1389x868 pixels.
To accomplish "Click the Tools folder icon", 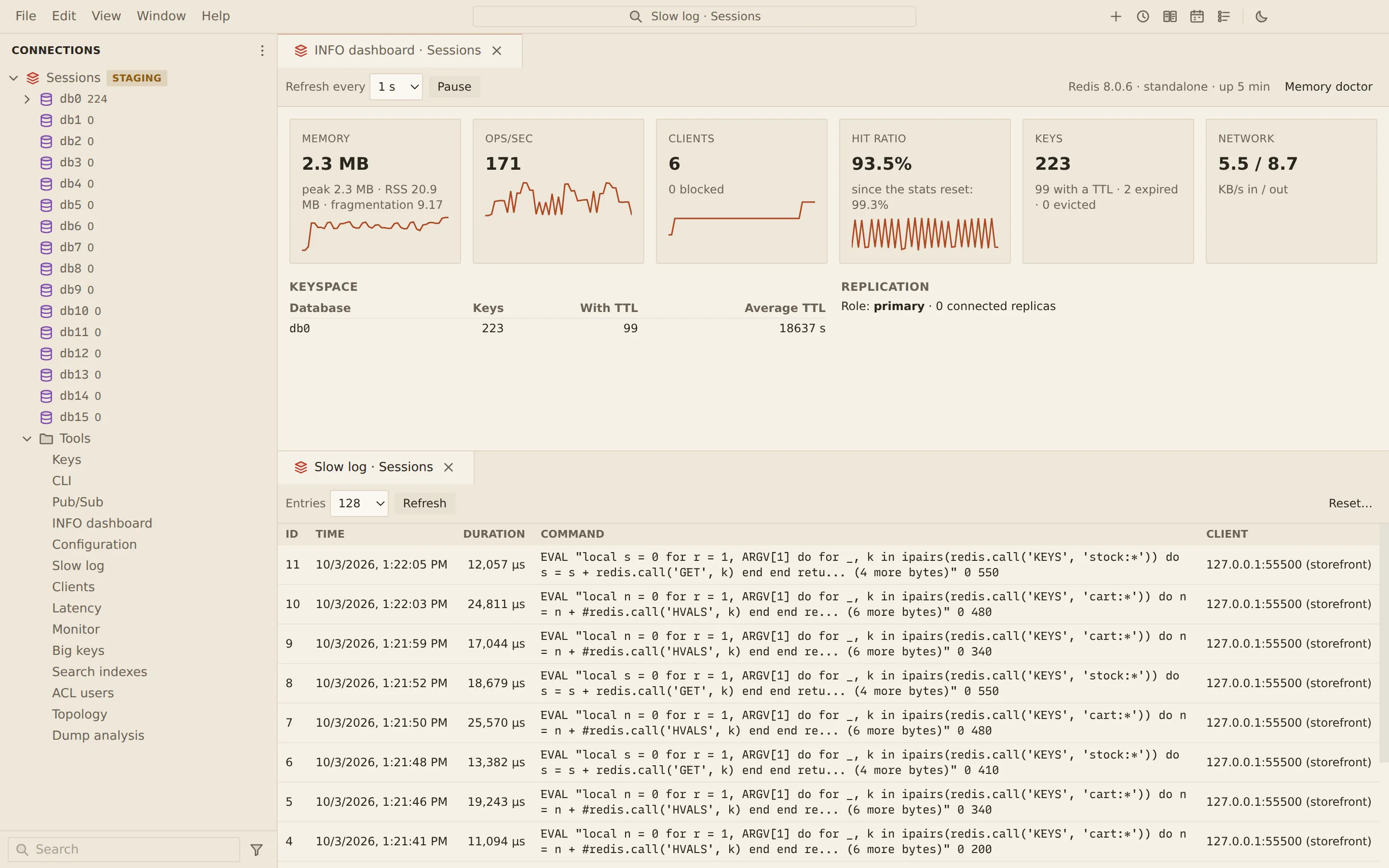I will click(x=46, y=439).
